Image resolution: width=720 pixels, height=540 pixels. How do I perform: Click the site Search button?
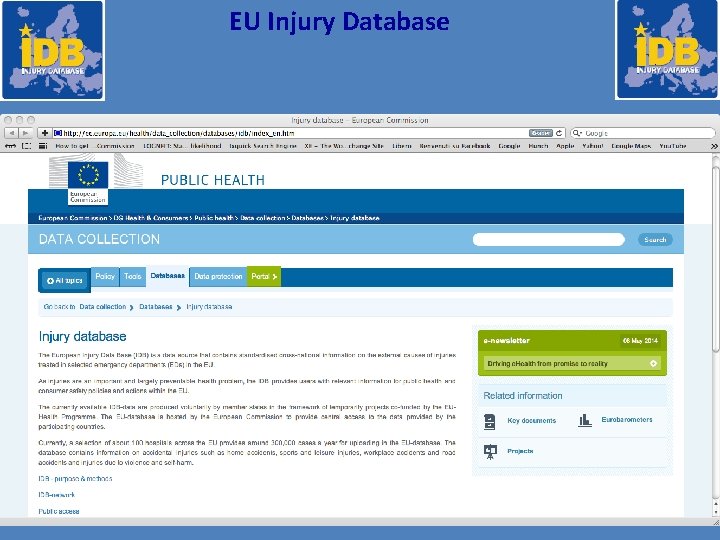(x=655, y=239)
